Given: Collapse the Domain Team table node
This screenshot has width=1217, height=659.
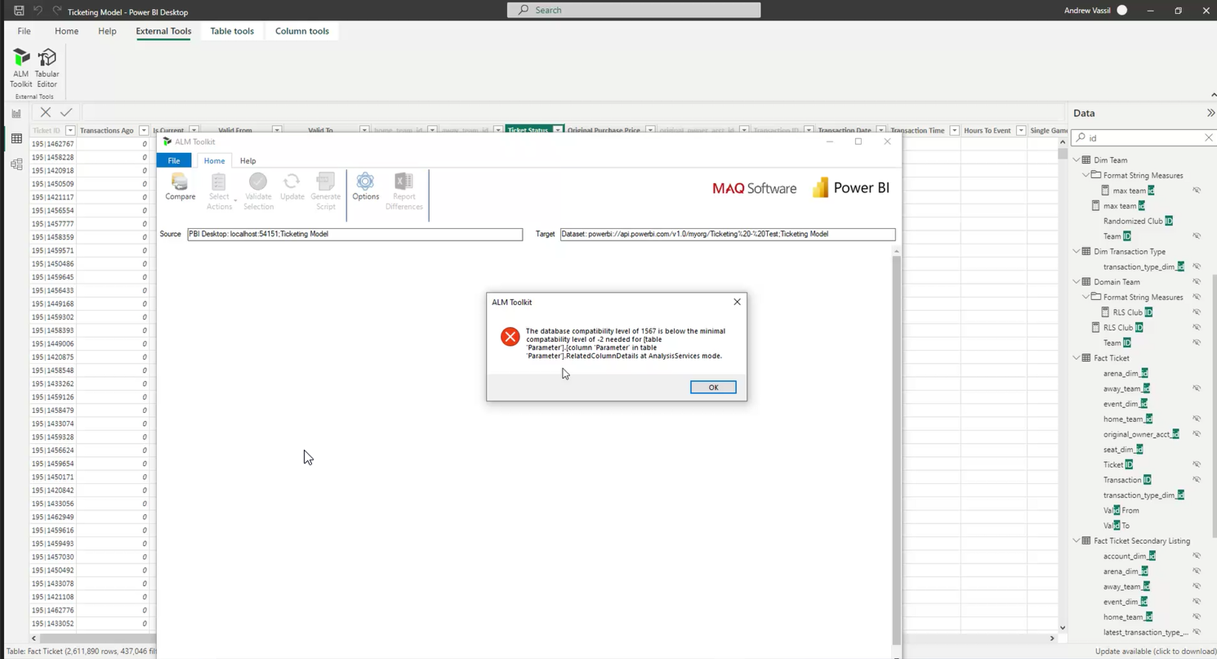Looking at the screenshot, I should pos(1077,282).
